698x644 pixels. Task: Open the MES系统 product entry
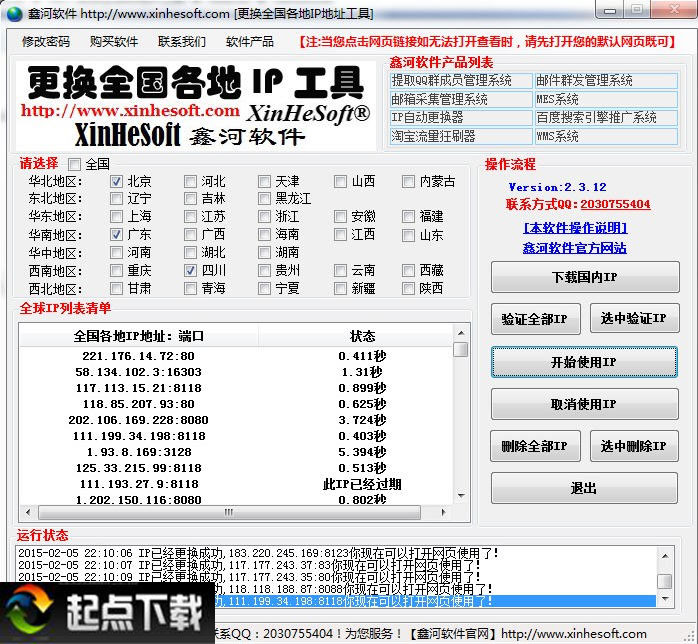pos(606,99)
